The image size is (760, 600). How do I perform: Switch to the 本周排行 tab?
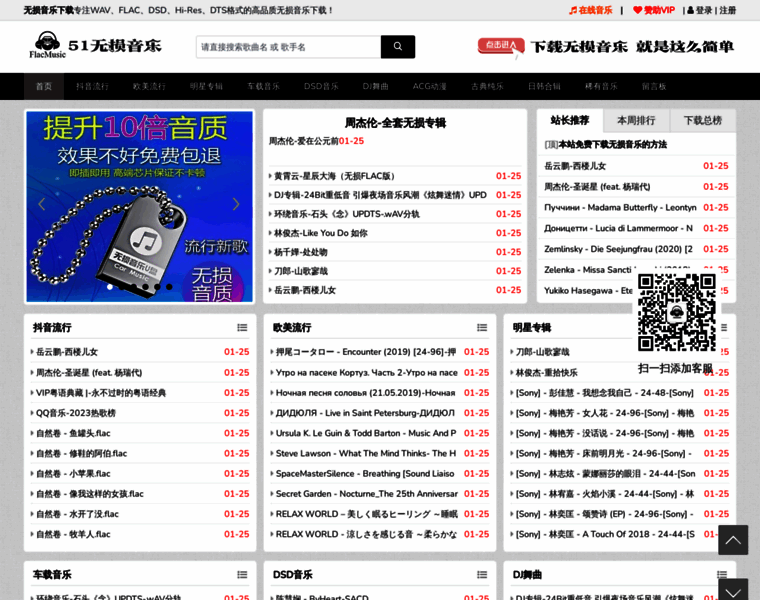pos(636,120)
